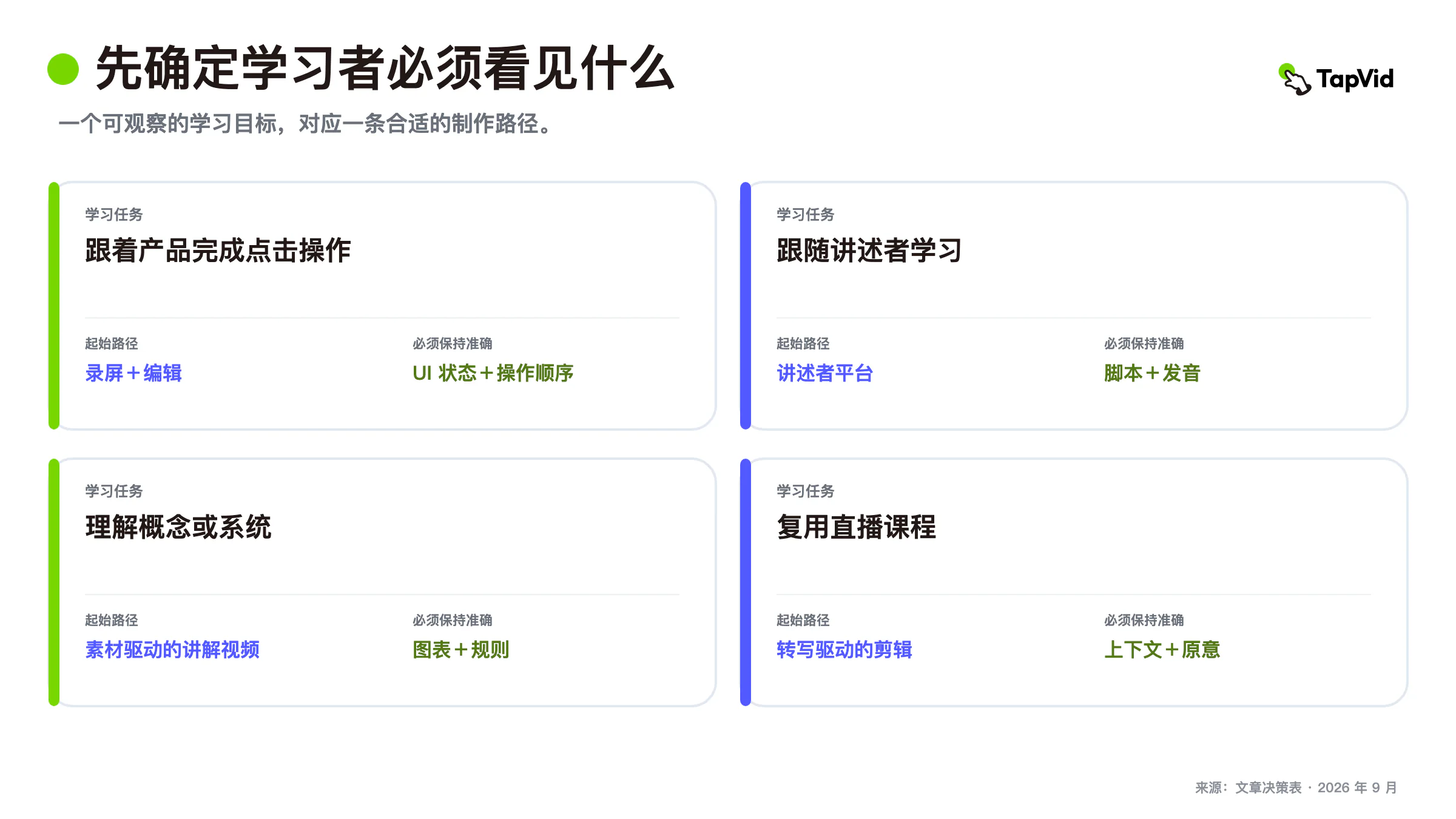Click 学习任务 label above 理解概念或系统
Viewport: 1456px width, 819px height.
pos(114,491)
